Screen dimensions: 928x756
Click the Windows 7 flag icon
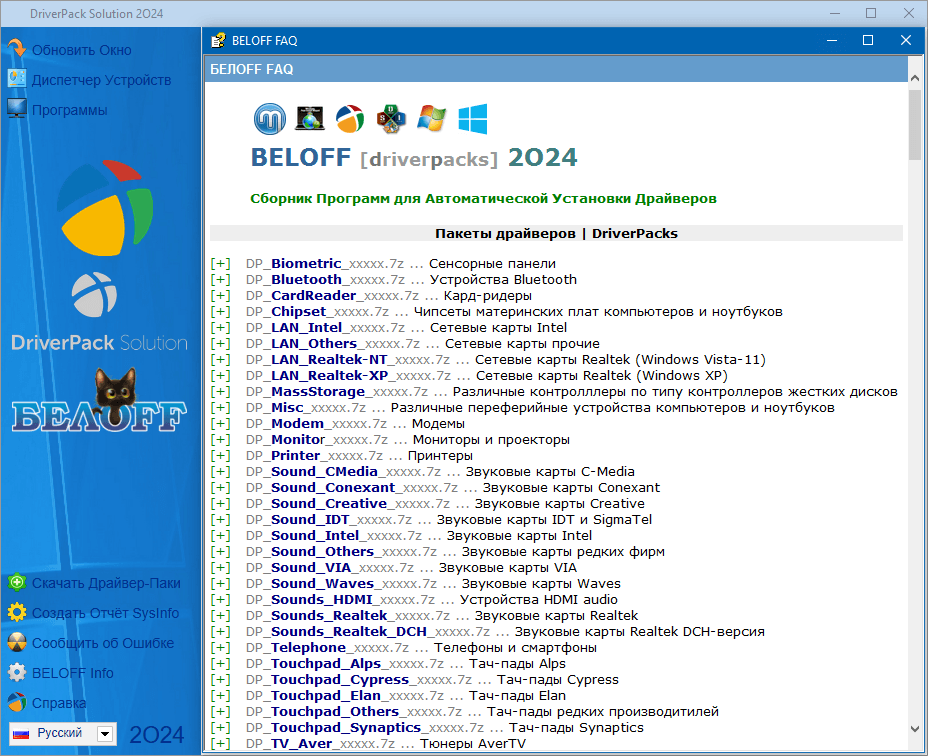click(431, 119)
